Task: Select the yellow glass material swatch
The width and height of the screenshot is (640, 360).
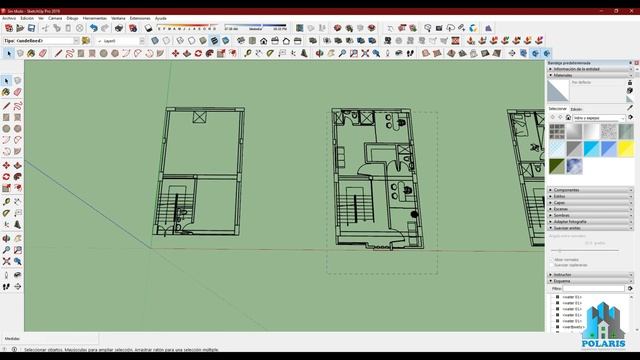Action: point(626,149)
